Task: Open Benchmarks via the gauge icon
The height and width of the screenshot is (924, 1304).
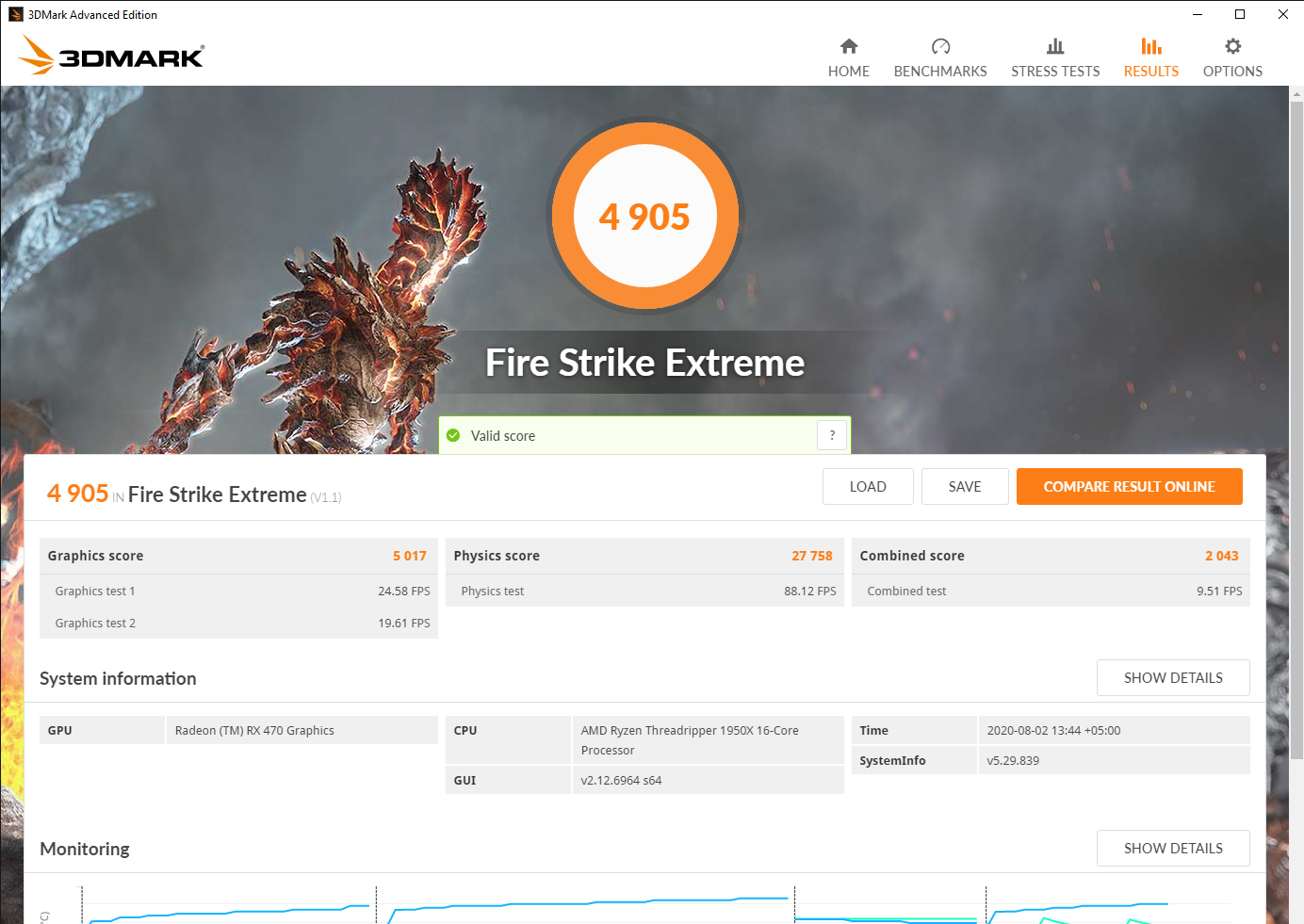Action: [x=940, y=46]
